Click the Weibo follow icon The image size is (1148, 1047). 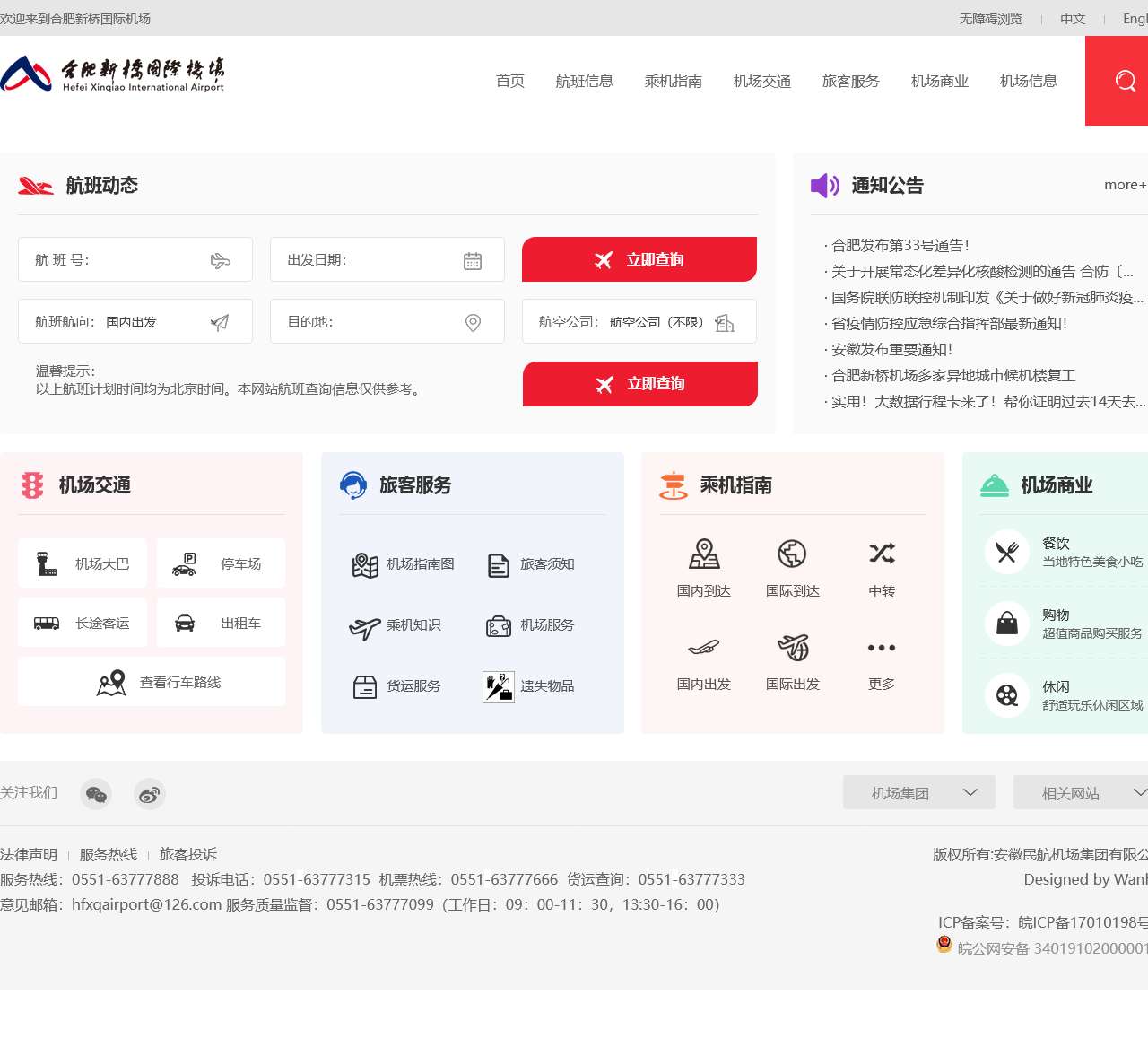pyautogui.click(x=150, y=794)
